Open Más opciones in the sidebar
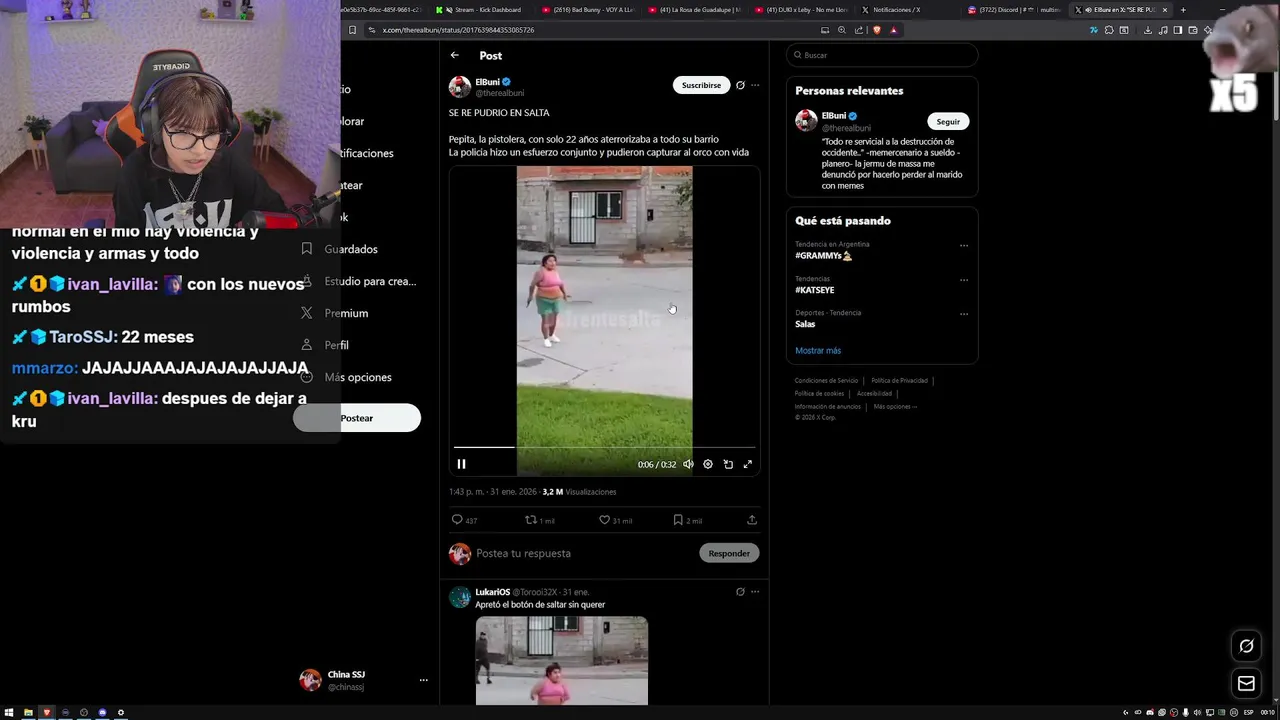The height and width of the screenshot is (720, 1280). click(x=347, y=377)
